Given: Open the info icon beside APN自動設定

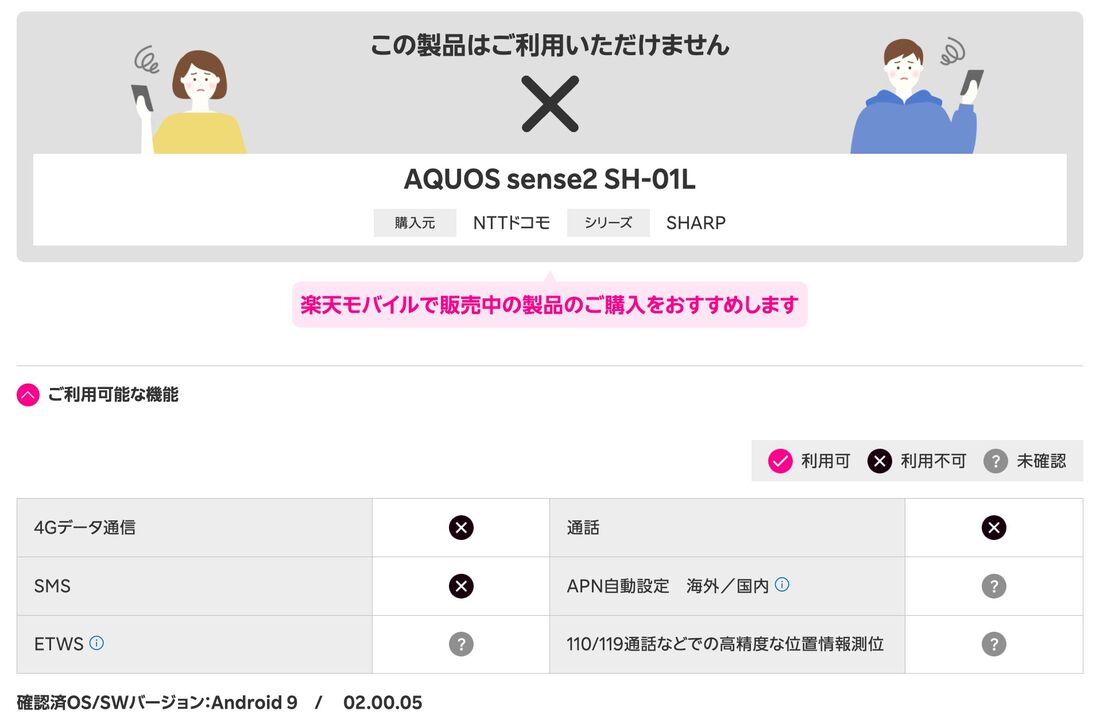Looking at the screenshot, I should [x=780, y=584].
